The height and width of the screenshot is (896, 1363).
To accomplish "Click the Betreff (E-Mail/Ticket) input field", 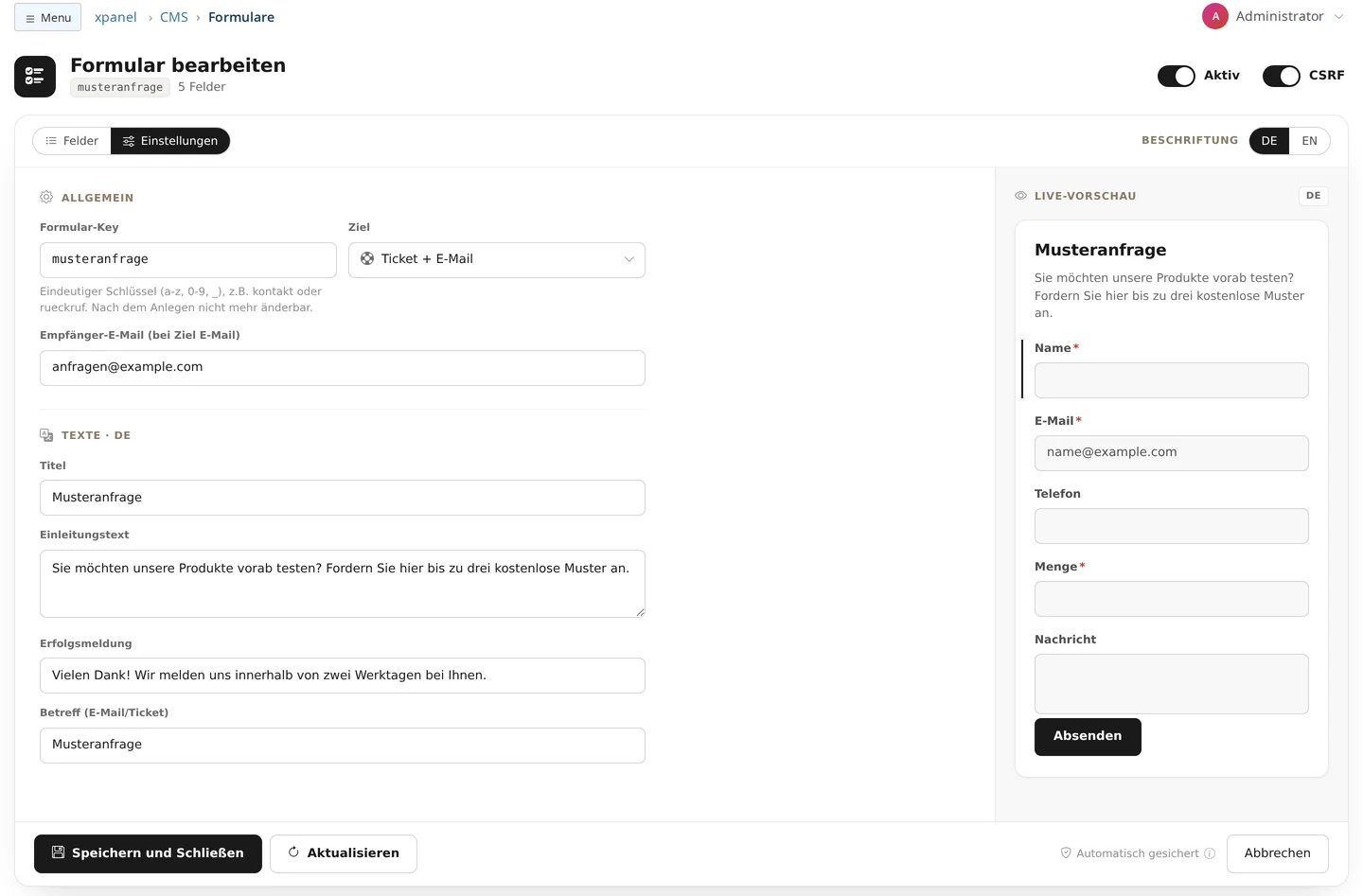I will (x=343, y=746).
